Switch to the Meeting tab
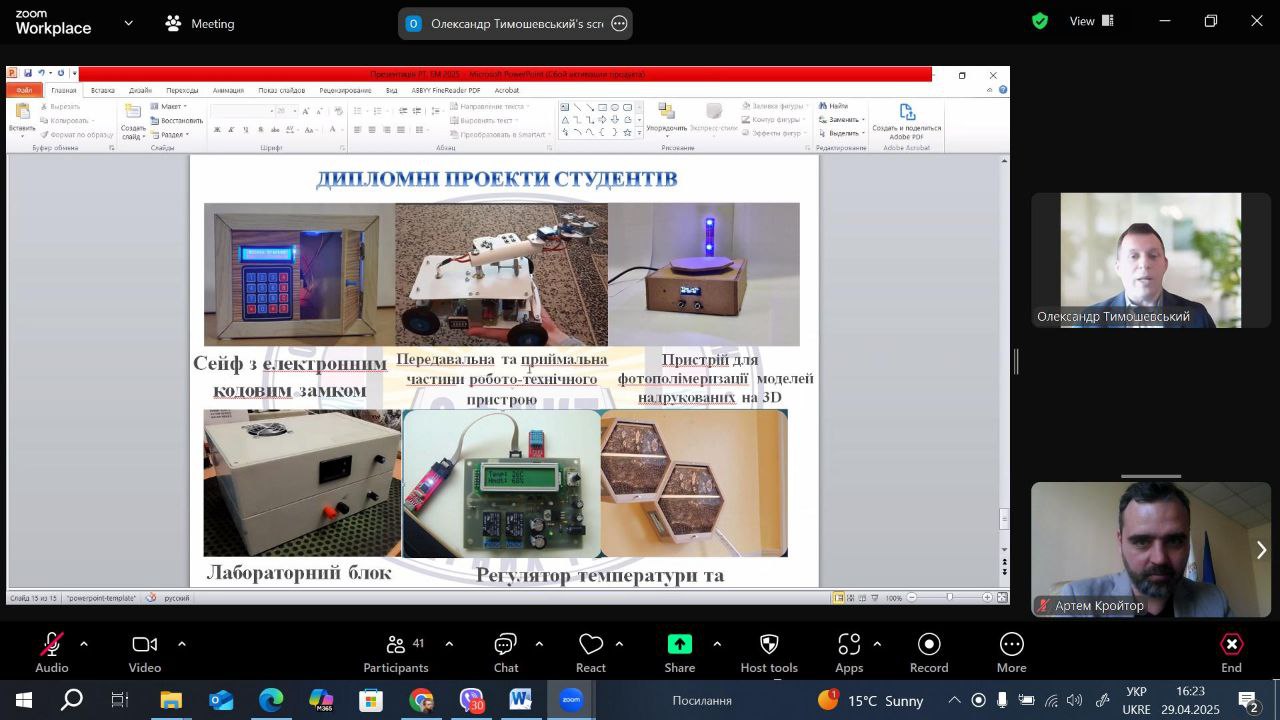The image size is (1280, 720). point(201,23)
